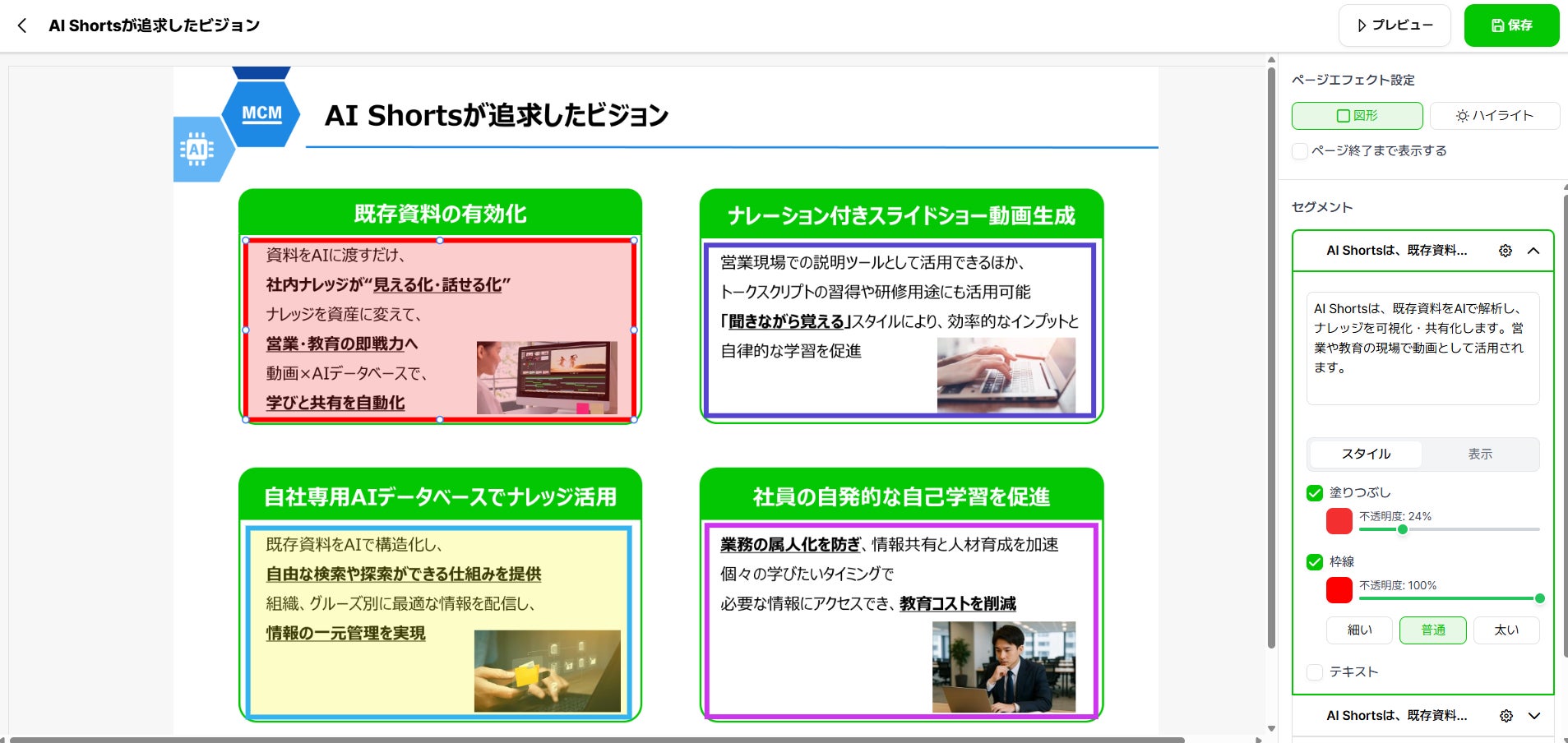
Task: Switch to the 表示 tab
Action: point(1480,454)
